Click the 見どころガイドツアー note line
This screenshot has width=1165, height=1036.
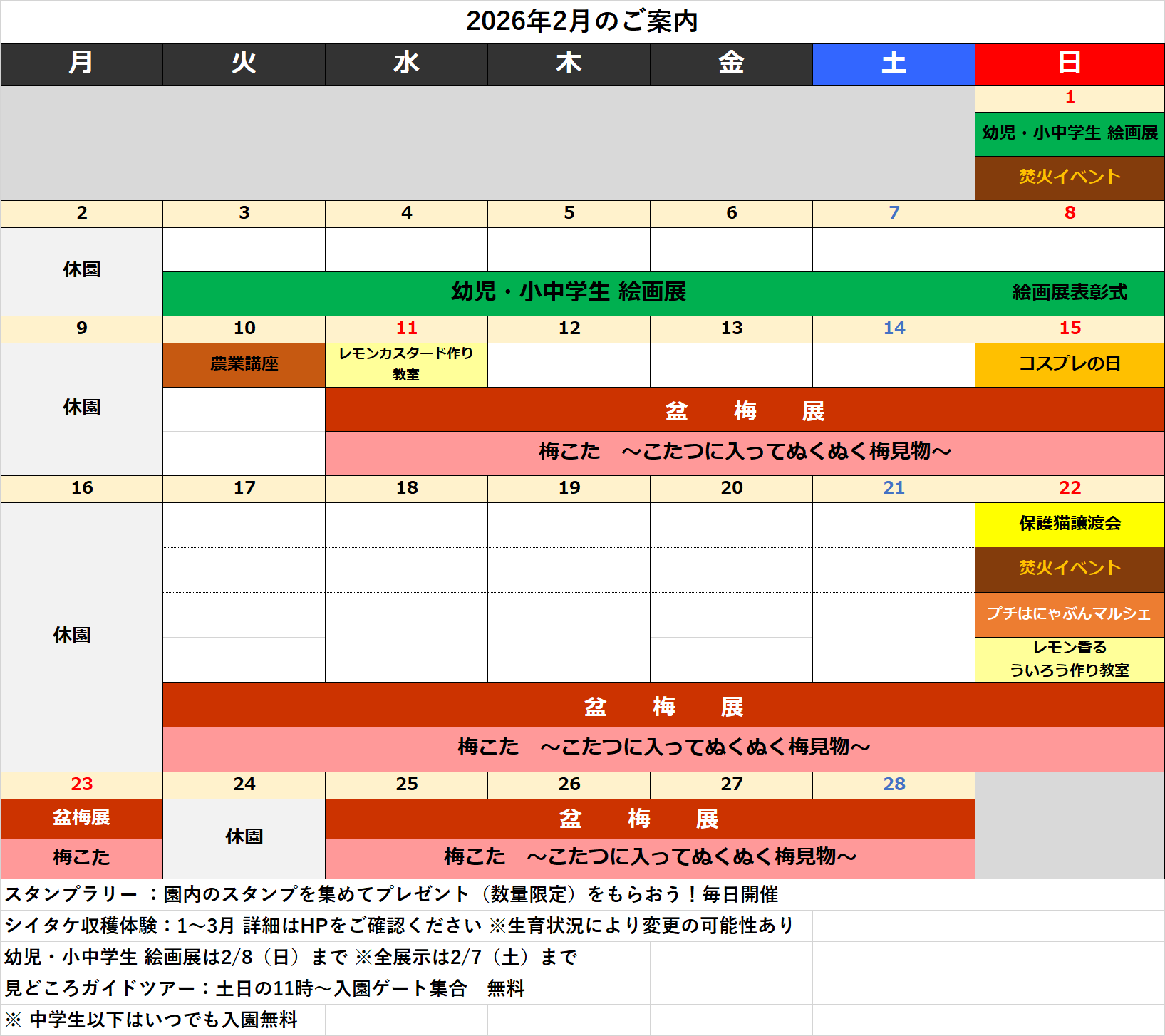(265, 988)
